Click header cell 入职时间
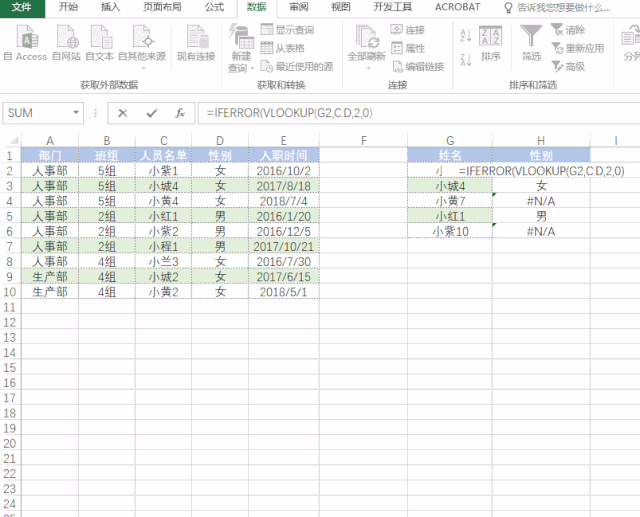This screenshot has height=517, width=640. click(284, 155)
